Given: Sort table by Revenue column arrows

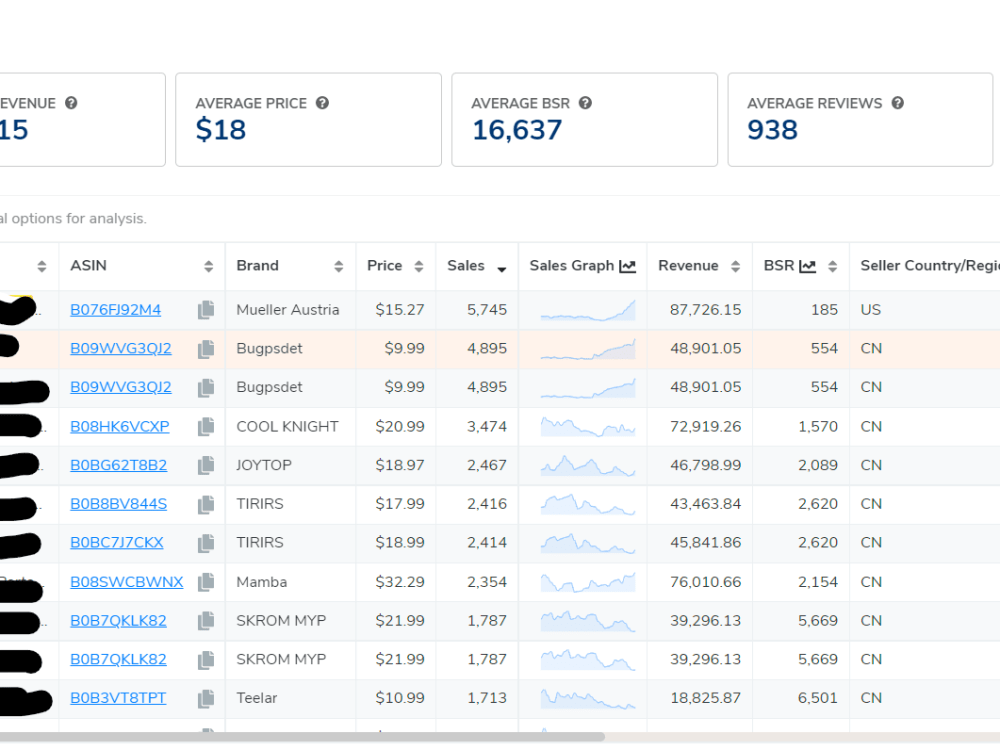Looking at the screenshot, I should point(735,267).
